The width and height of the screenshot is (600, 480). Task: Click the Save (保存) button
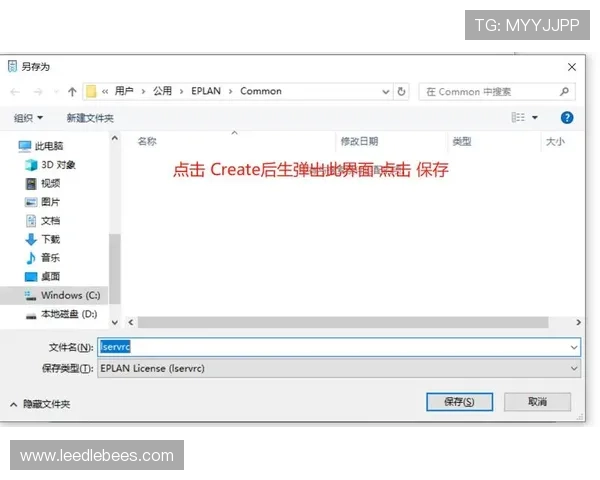pos(459,402)
